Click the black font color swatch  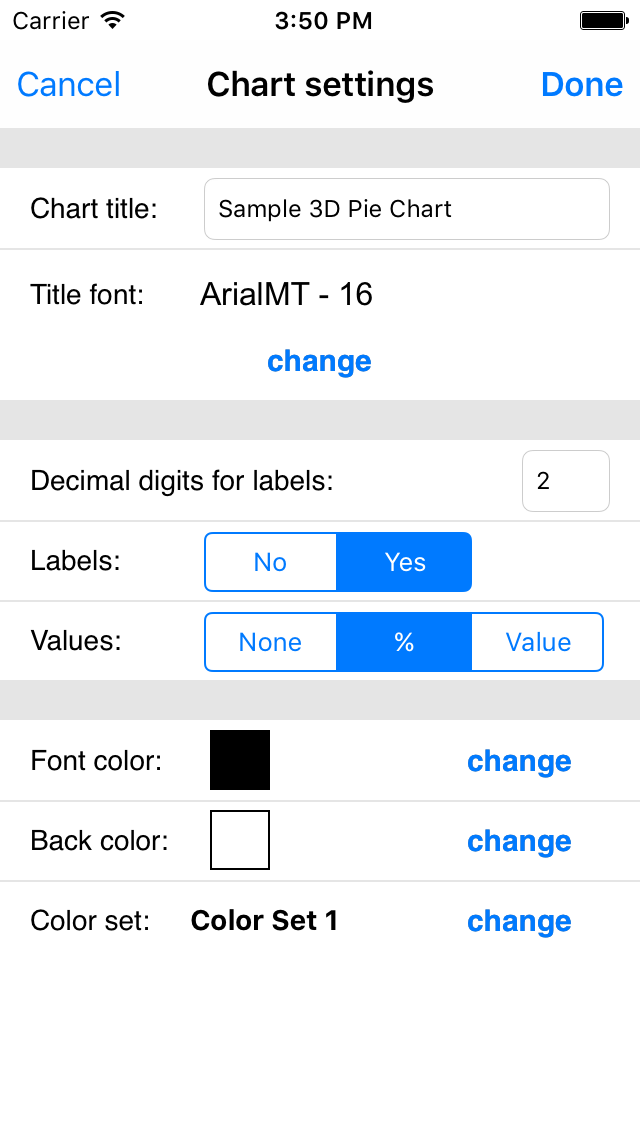coord(240,760)
